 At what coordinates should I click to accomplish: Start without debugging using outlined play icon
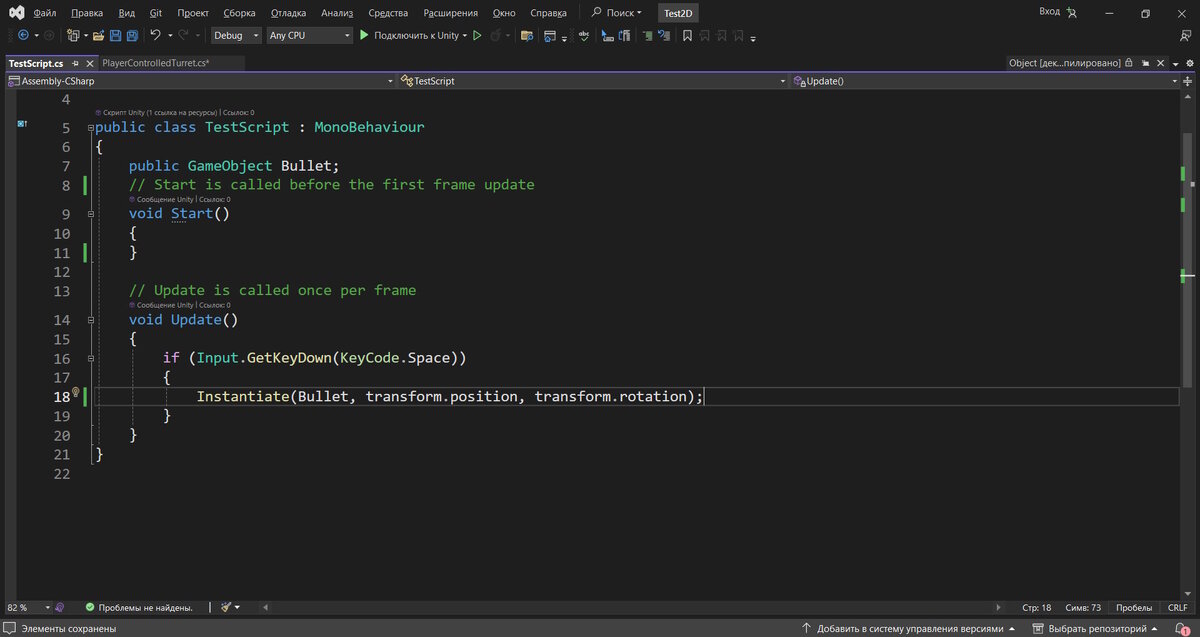click(477, 35)
